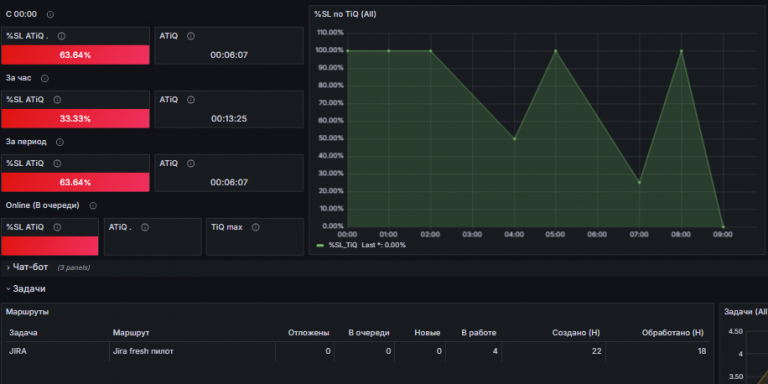
Task: Click info icon on 'ATiQ .' Online panel
Action: click(145, 227)
